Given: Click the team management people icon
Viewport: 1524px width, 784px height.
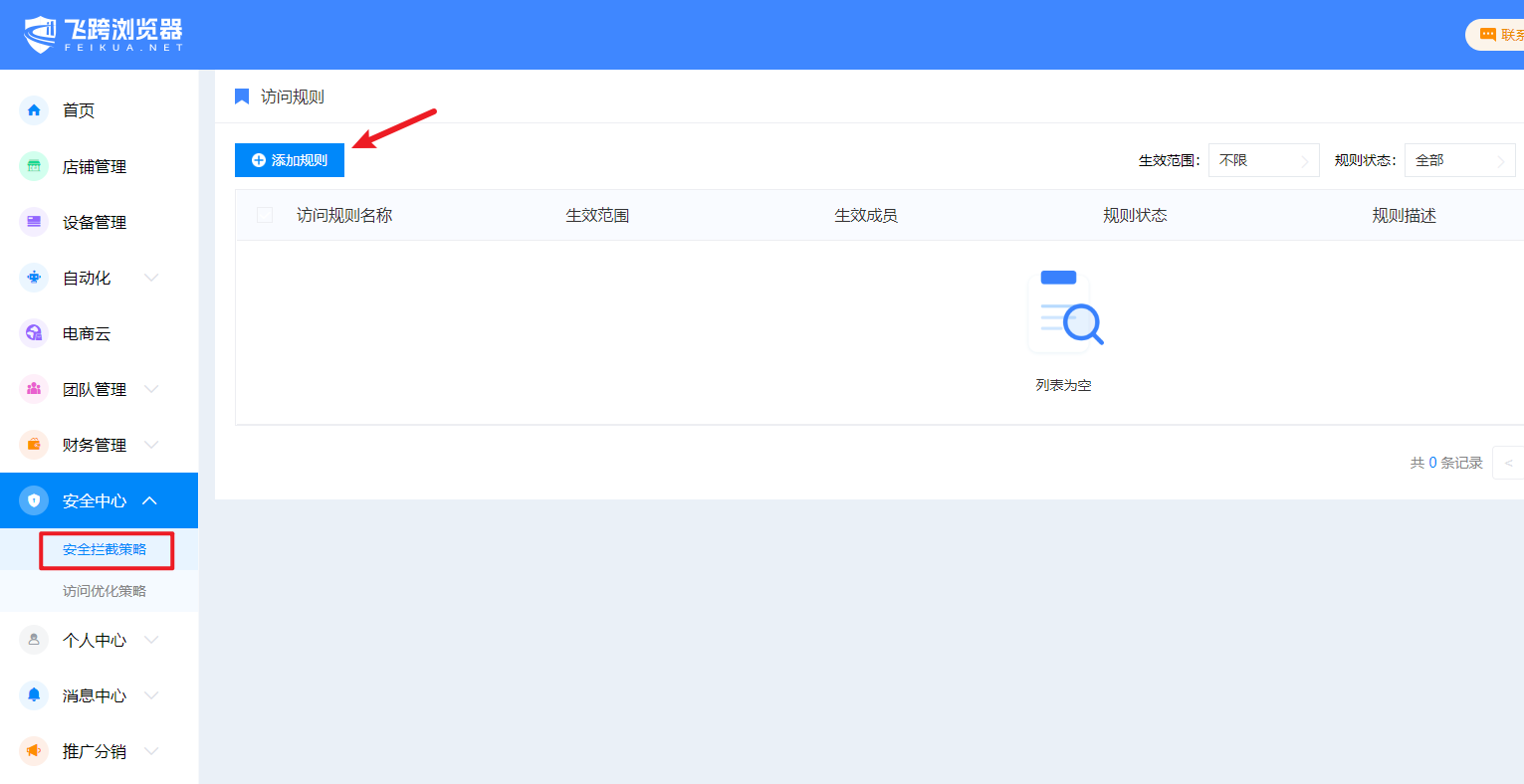Looking at the screenshot, I should pos(34,389).
